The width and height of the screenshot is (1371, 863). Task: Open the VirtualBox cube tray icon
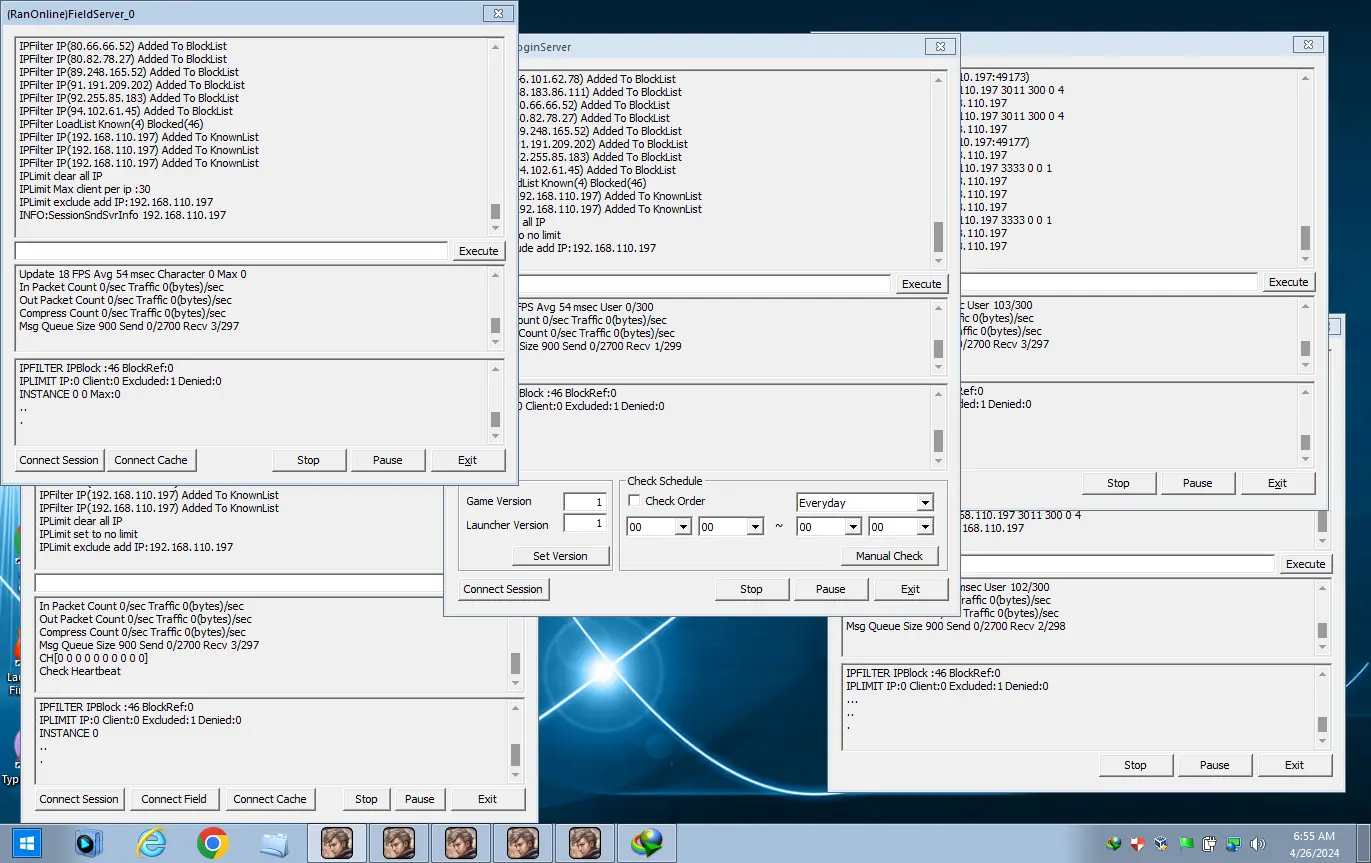click(x=1161, y=844)
